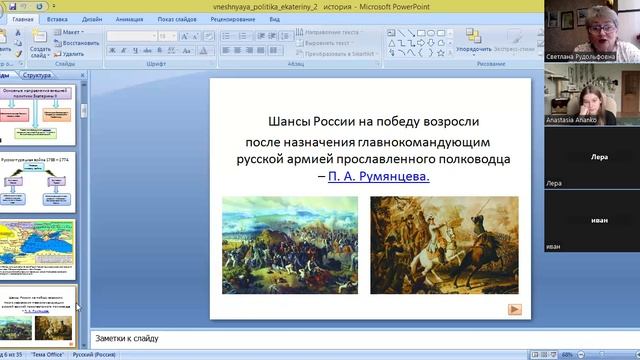
Task: Open Направление текста dropdown
Action: 329,32
